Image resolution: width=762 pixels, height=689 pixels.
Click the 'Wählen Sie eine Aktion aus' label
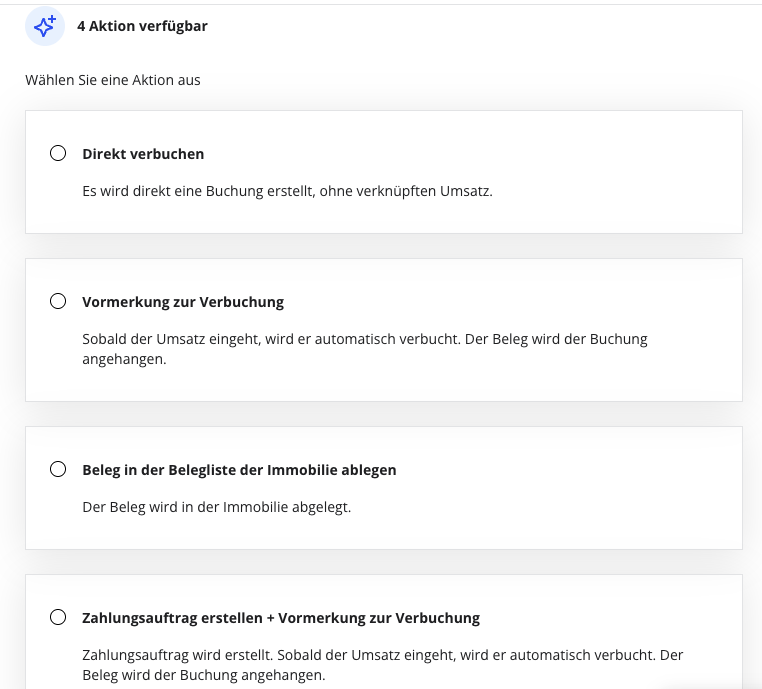click(x=113, y=80)
